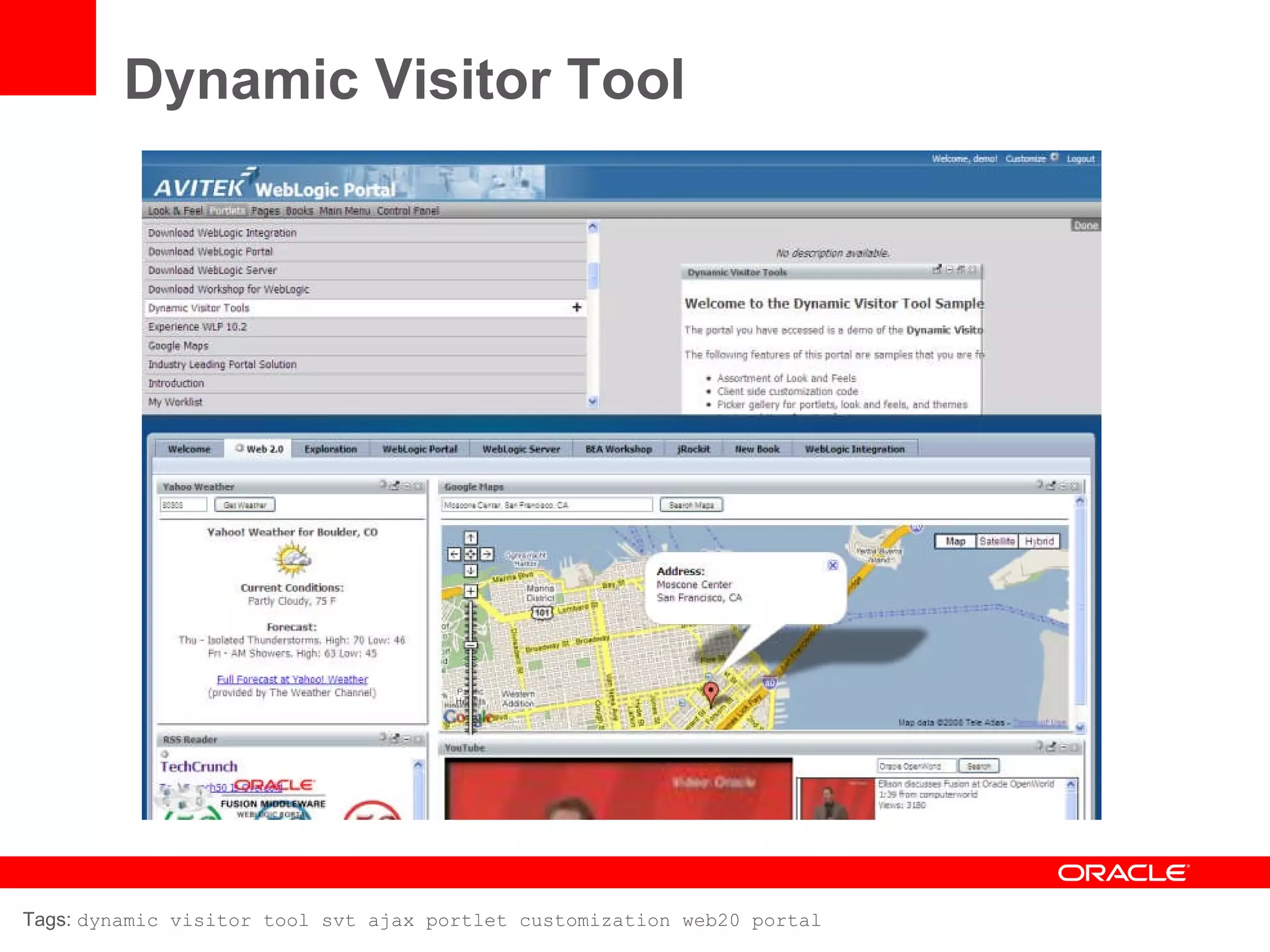
Task: Switch to the WebLogic Integration tab
Action: point(855,449)
